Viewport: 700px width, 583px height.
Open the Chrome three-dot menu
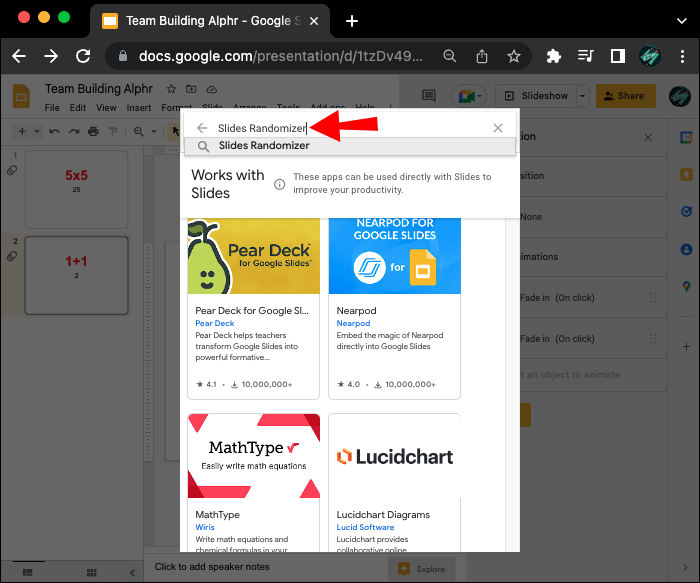point(682,56)
